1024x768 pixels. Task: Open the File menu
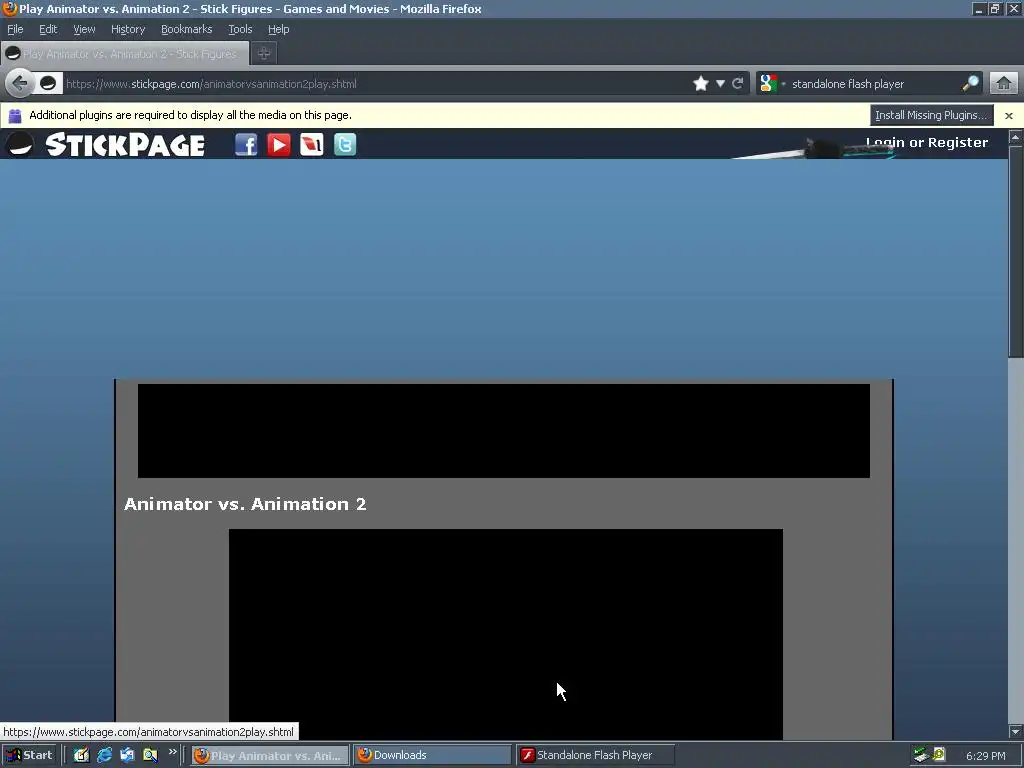point(15,29)
